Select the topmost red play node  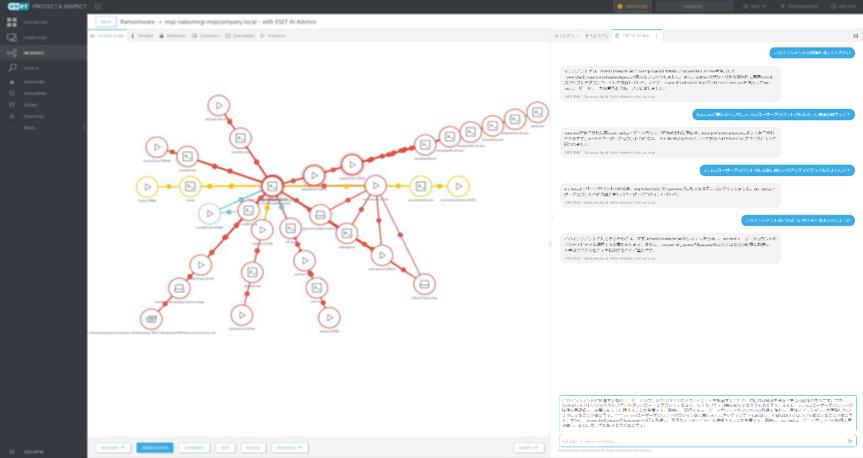(219, 106)
